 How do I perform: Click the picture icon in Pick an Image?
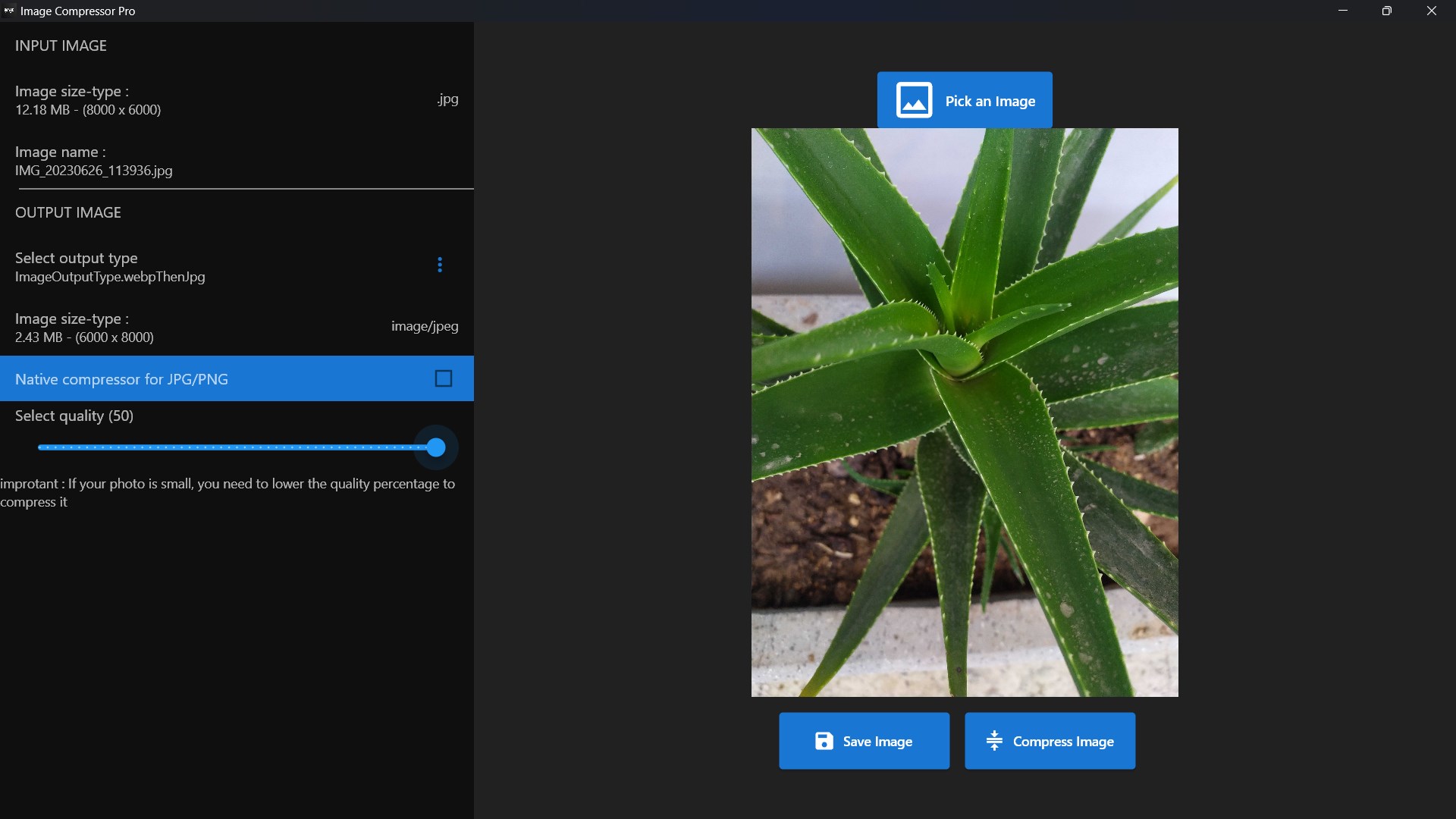914,100
